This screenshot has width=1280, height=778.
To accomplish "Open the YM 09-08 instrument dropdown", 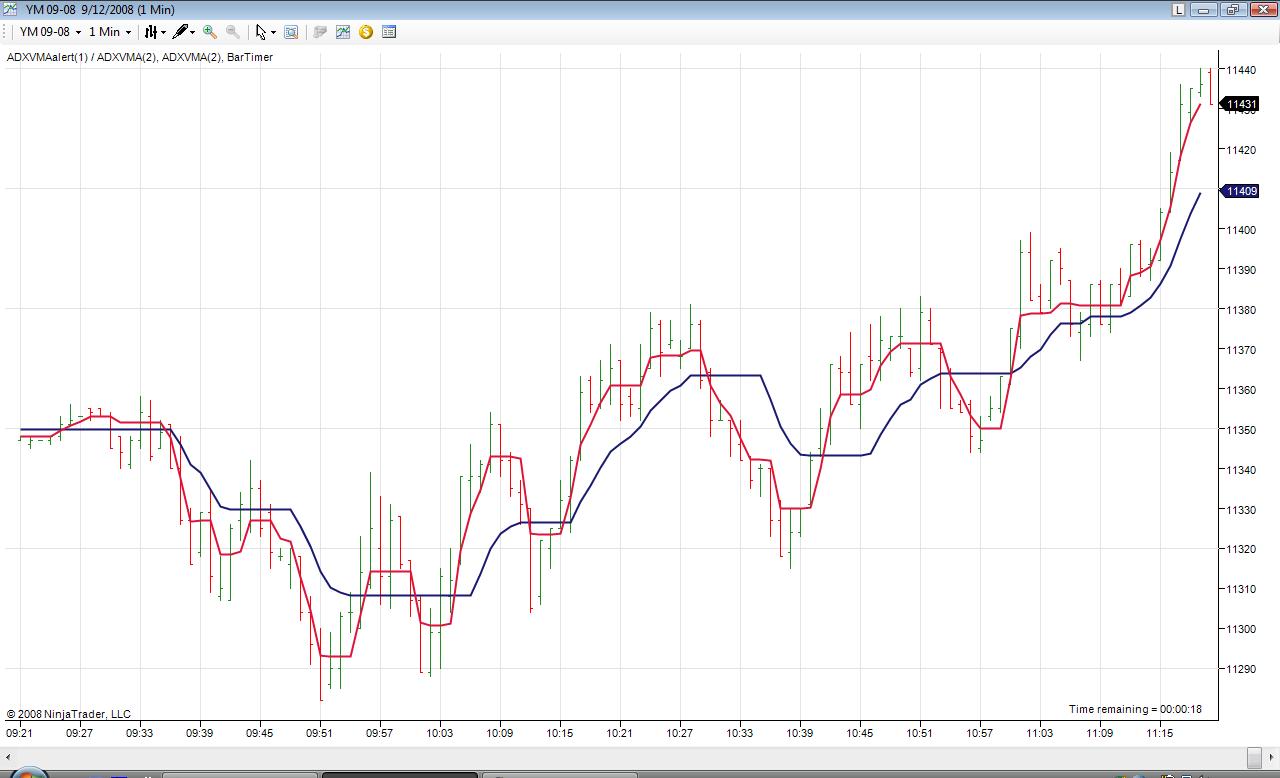I will coord(50,32).
